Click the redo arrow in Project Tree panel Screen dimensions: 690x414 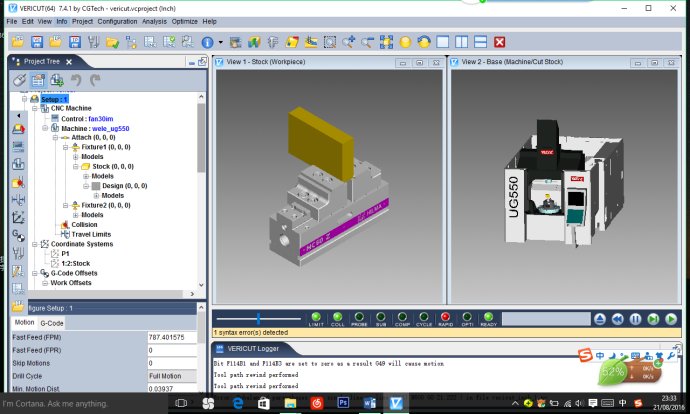coord(95,80)
